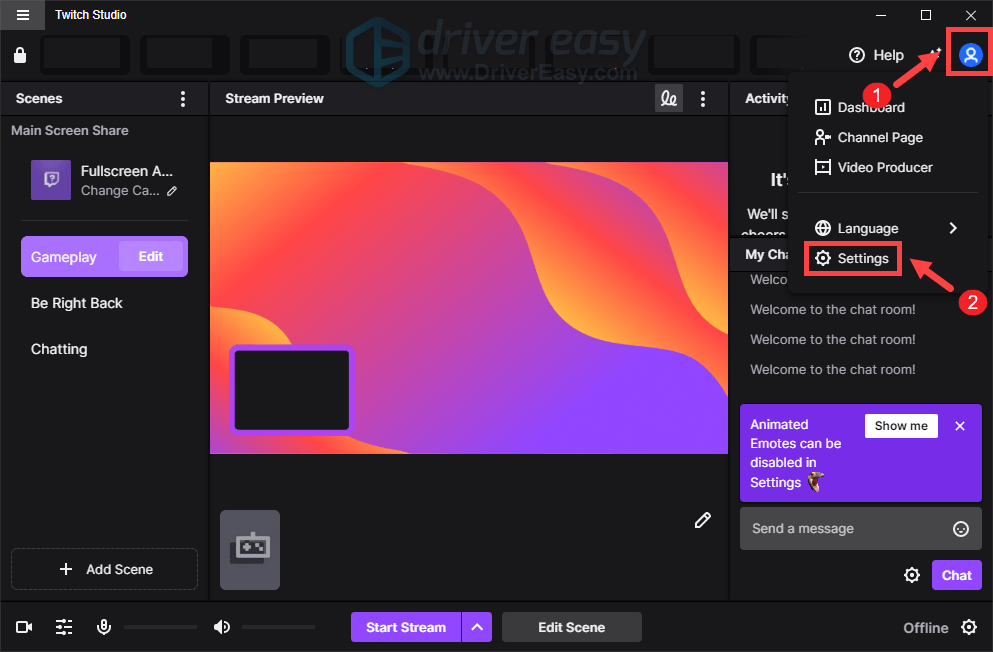Click the Edit Scene button
This screenshot has height=652, width=993.
tap(572, 627)
